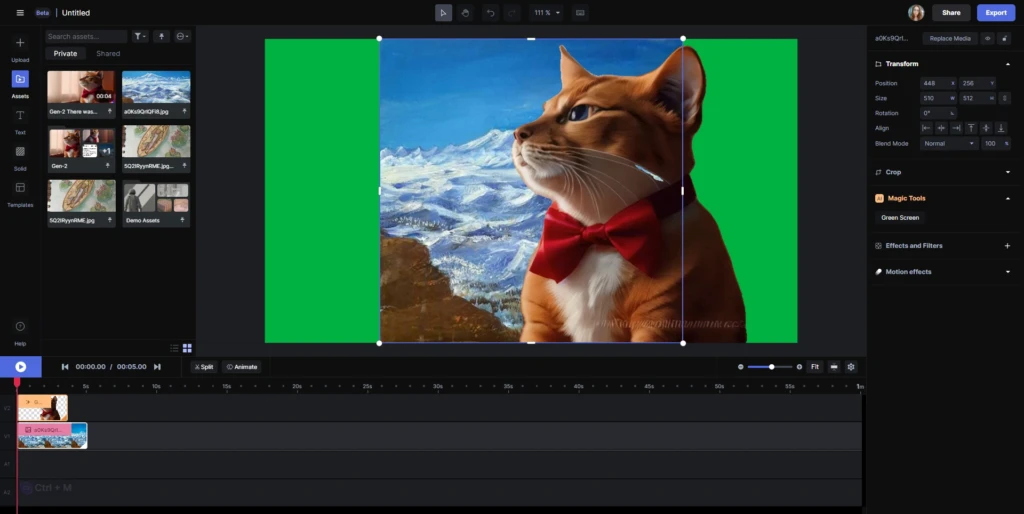
Task: Click the Split button
Action: click(204, 367)
